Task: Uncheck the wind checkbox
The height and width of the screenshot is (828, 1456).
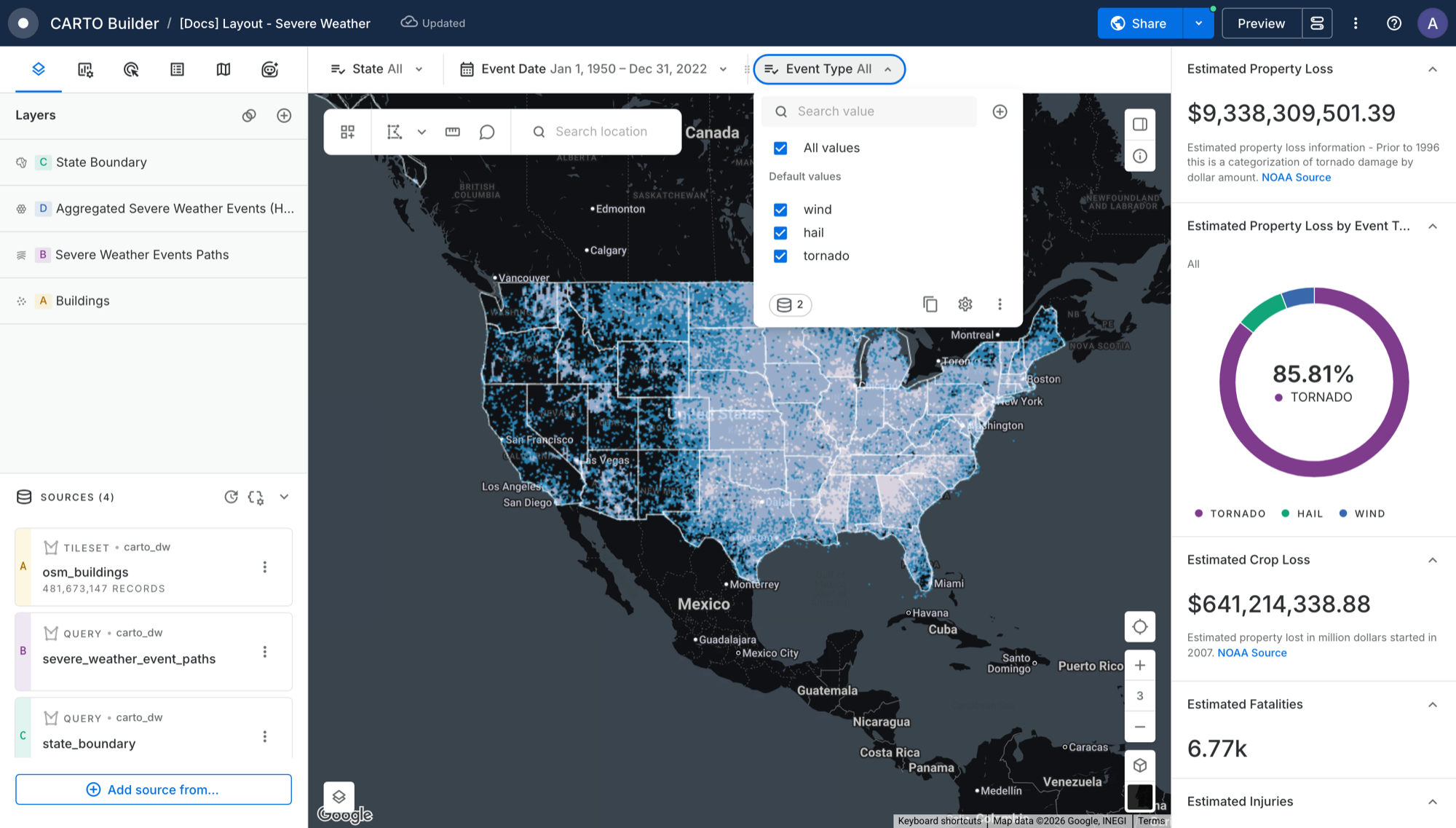Action: 780,210
